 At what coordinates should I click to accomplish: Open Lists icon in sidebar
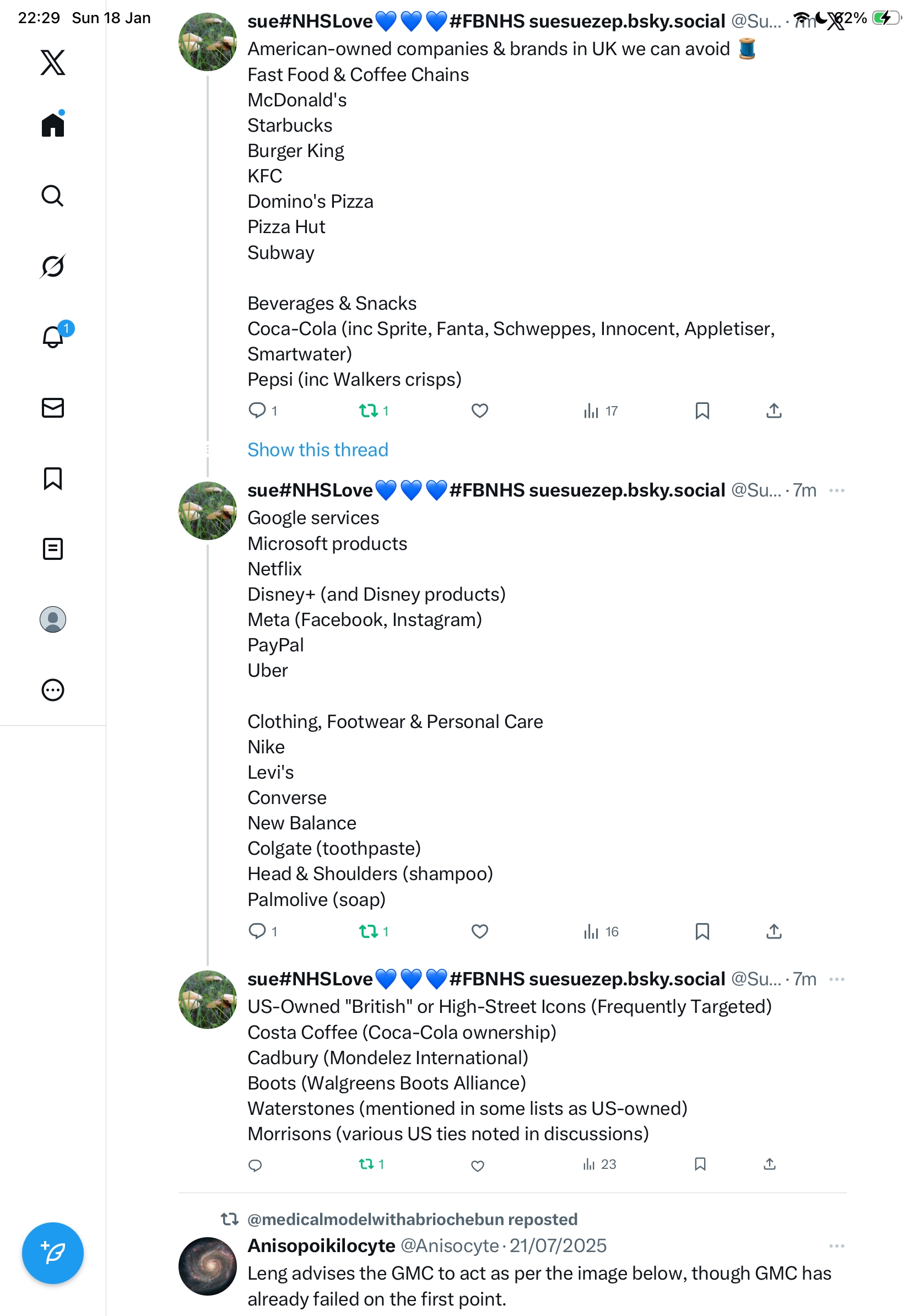(53, 548)
